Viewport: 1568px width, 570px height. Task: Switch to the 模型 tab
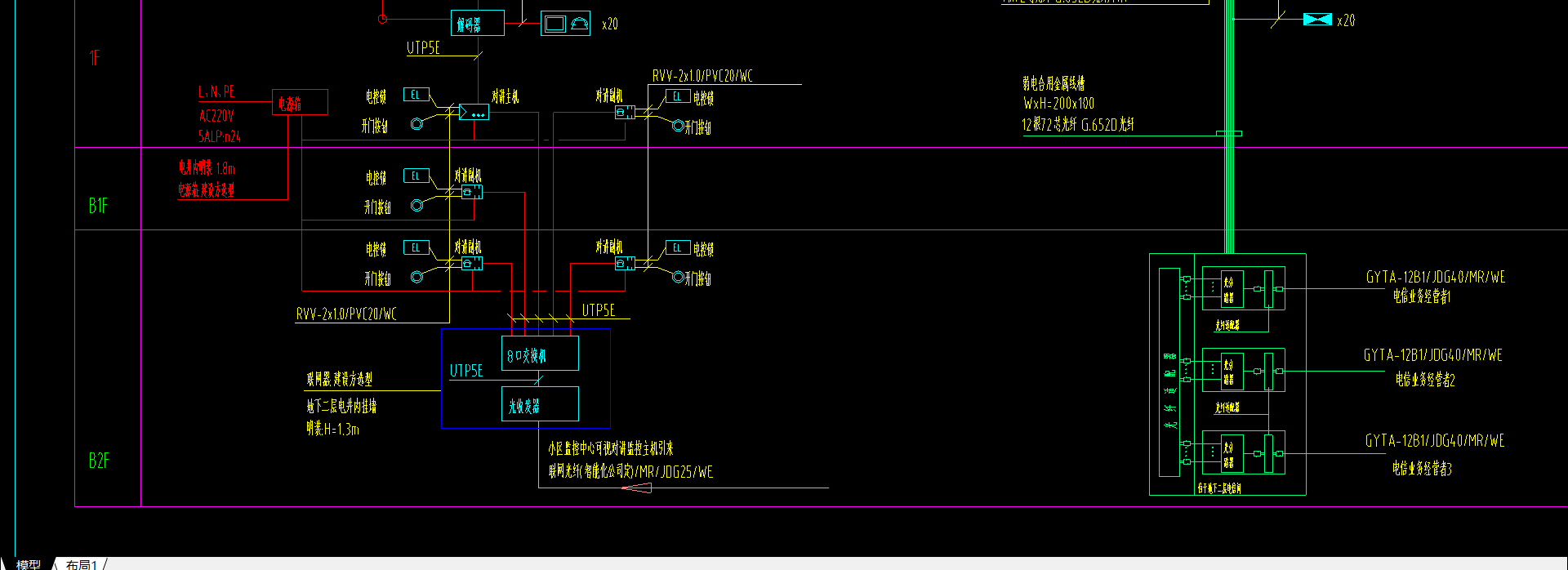tap(29, 564)
